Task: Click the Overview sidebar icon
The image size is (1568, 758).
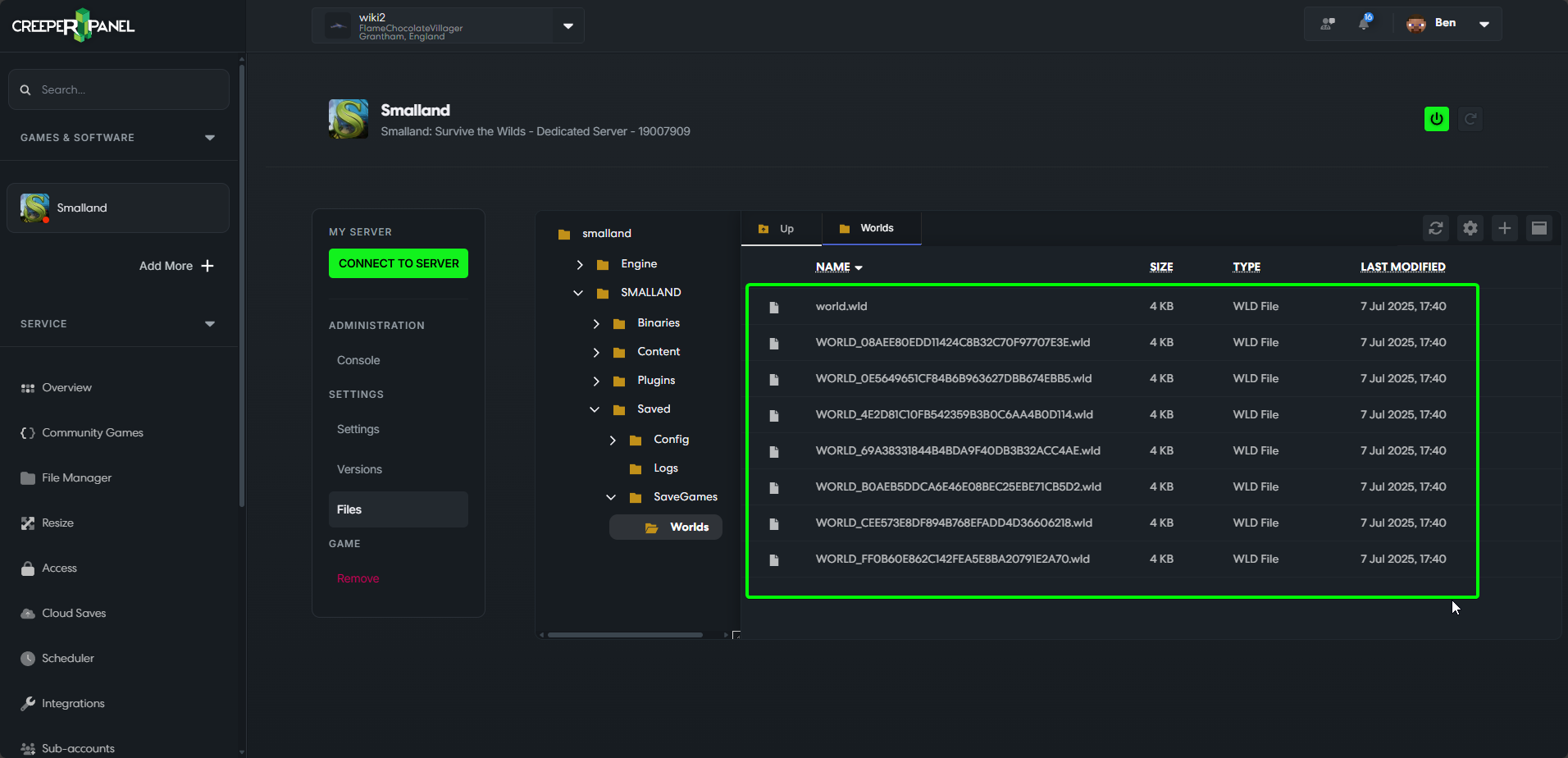Action: coord(28,388)
